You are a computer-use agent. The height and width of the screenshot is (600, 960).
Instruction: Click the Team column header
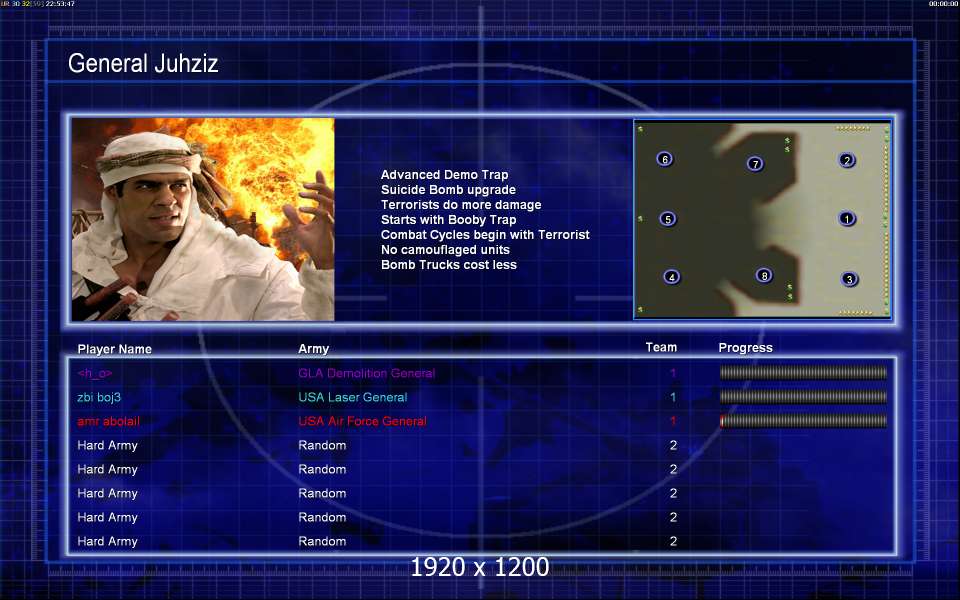[661, 347]
